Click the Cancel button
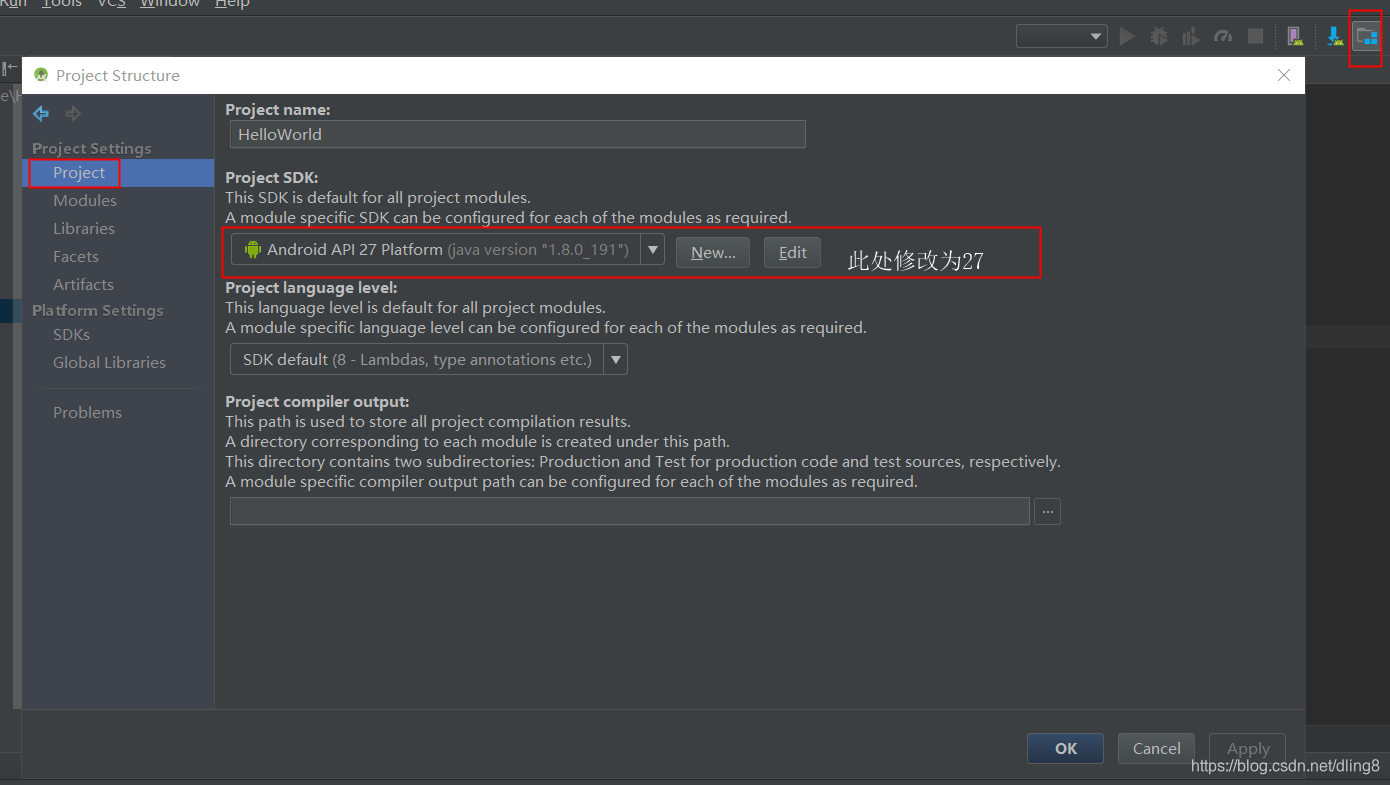 [x=1157, y=748]
